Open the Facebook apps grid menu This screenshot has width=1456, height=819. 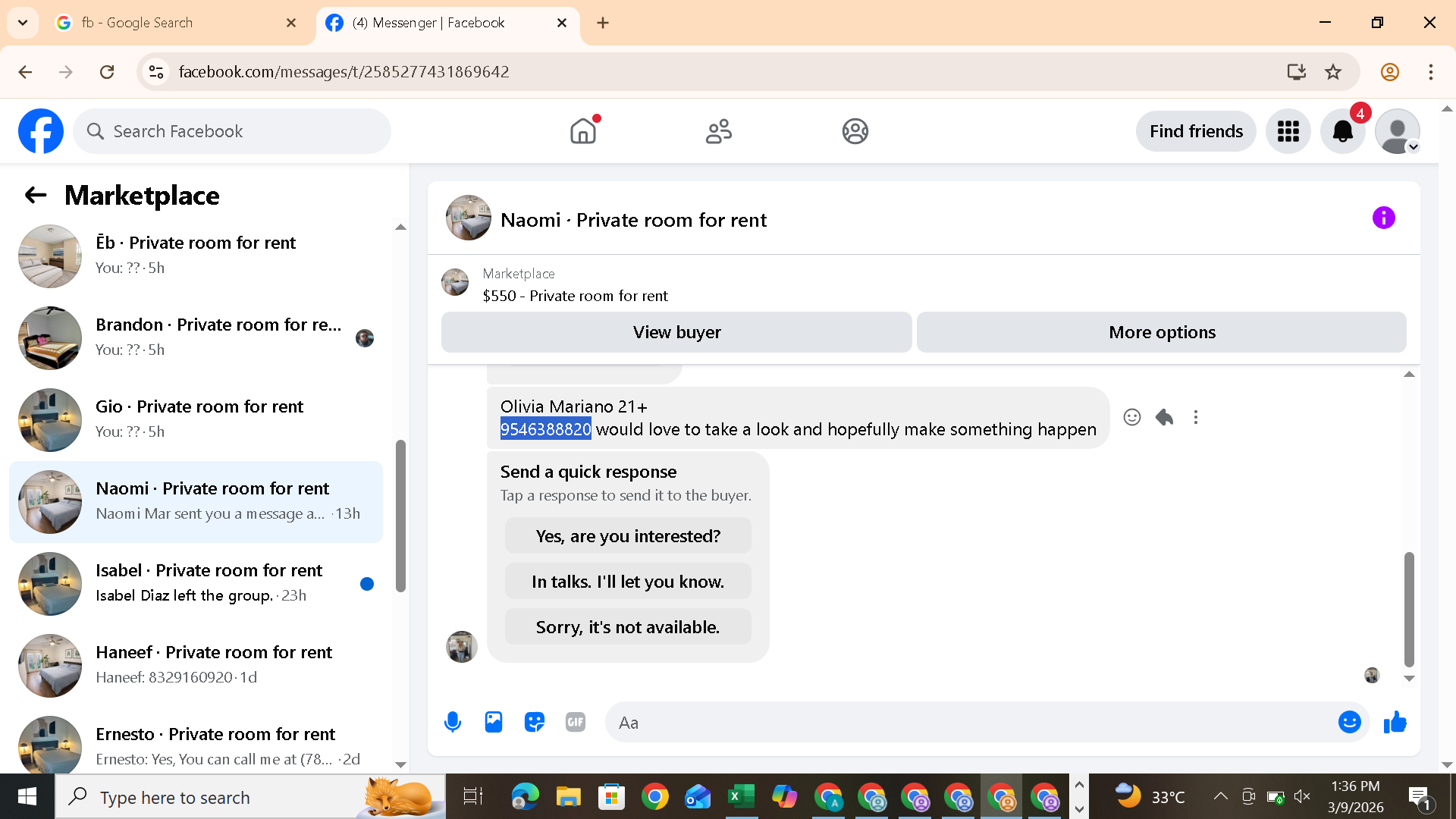click(x=1288, y=131)
